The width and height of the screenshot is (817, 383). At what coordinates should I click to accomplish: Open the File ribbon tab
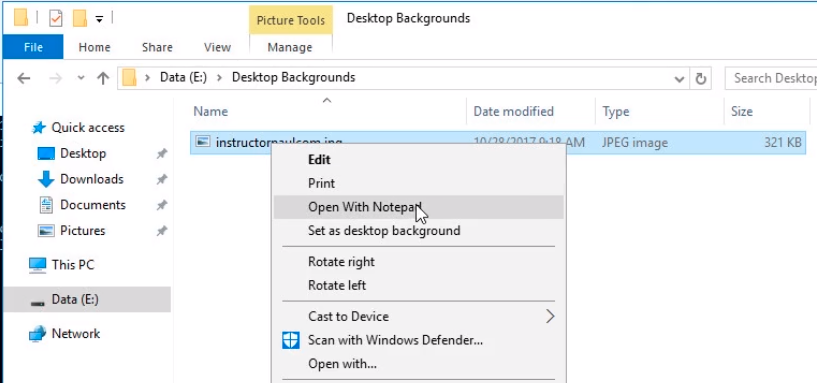click(x=33, y=47)
